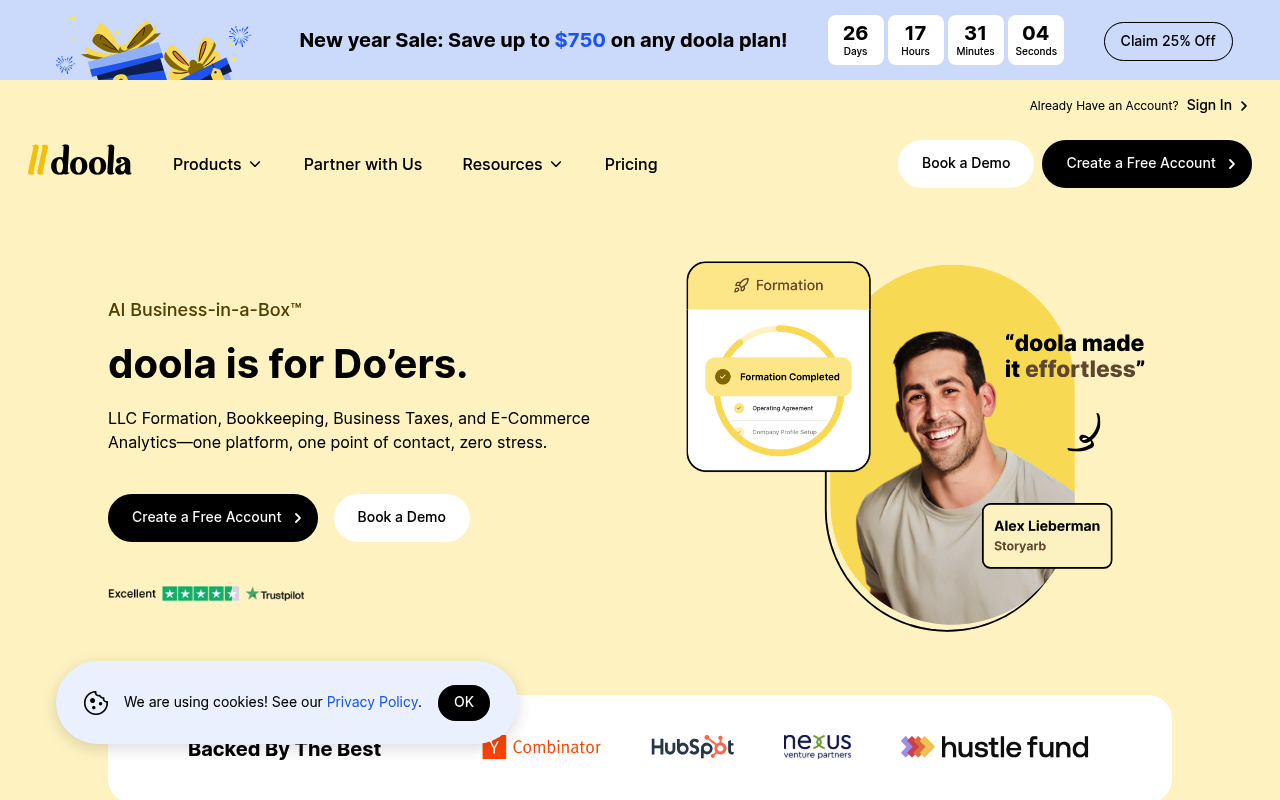This screenshot has height=800, width=1280.
Task: Click the Trustpilot star rating
Action: pyautogui.click(x=200, y=593)
